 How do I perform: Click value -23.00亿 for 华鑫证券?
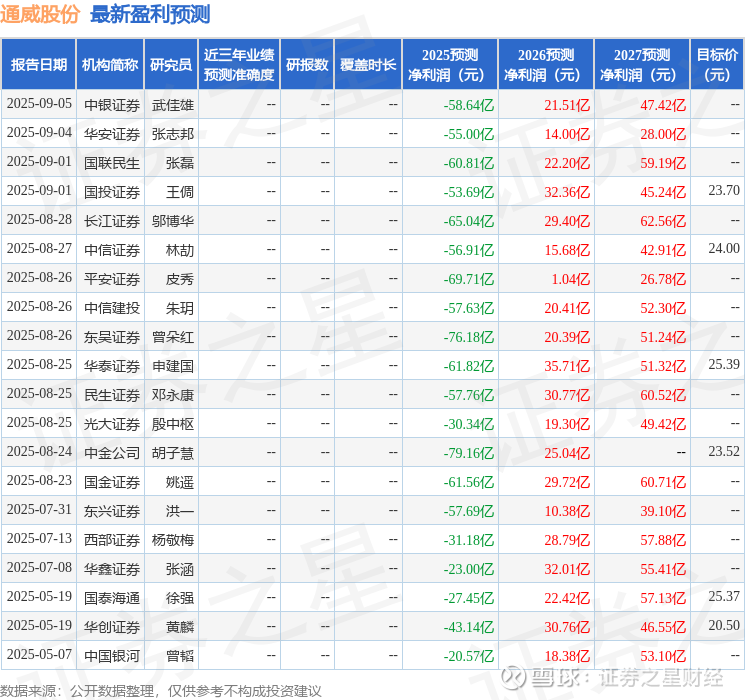pyautogui.click(x=468, y=569)
